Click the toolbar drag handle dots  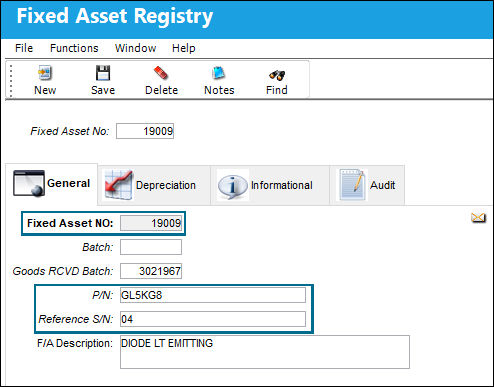11,81
